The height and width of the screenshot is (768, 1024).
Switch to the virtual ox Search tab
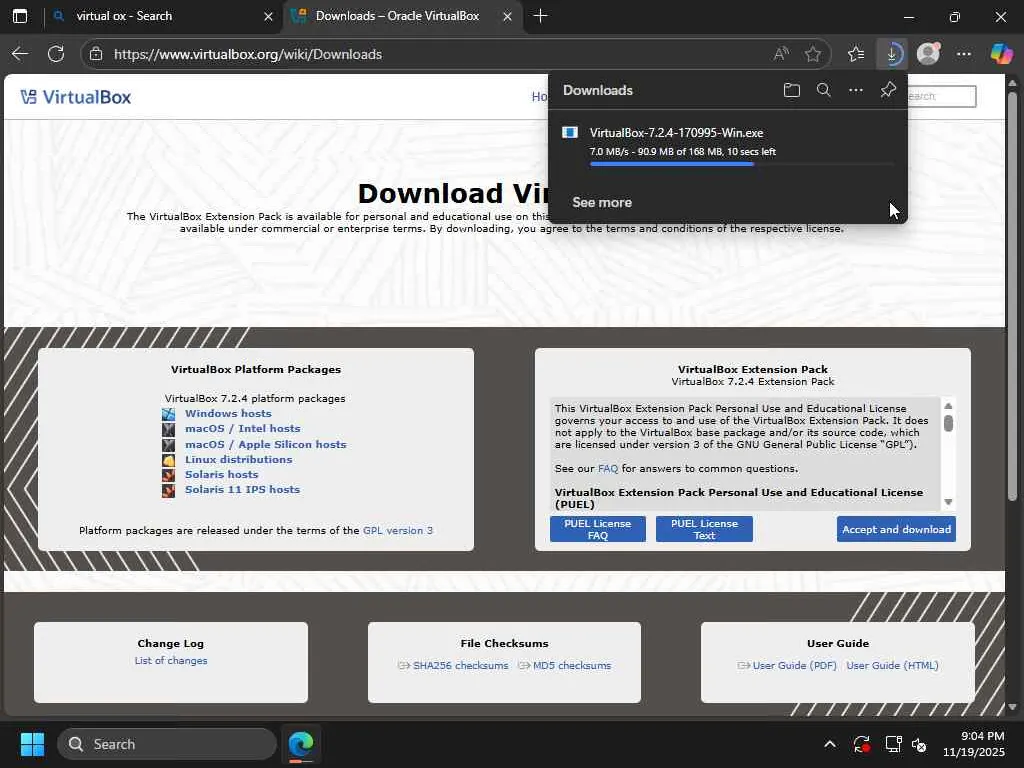pos(163,16)
